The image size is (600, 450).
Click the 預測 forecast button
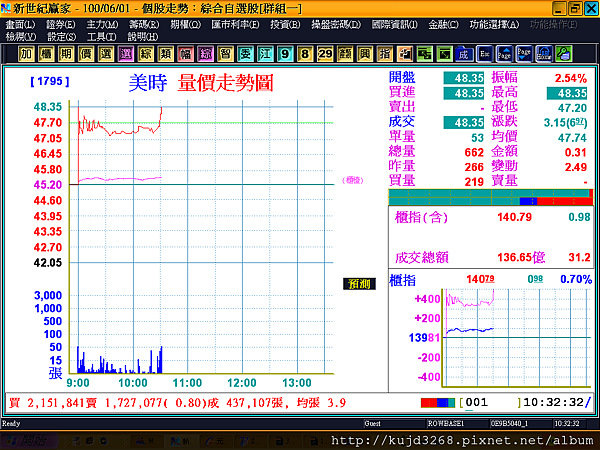tap(359, 284)
